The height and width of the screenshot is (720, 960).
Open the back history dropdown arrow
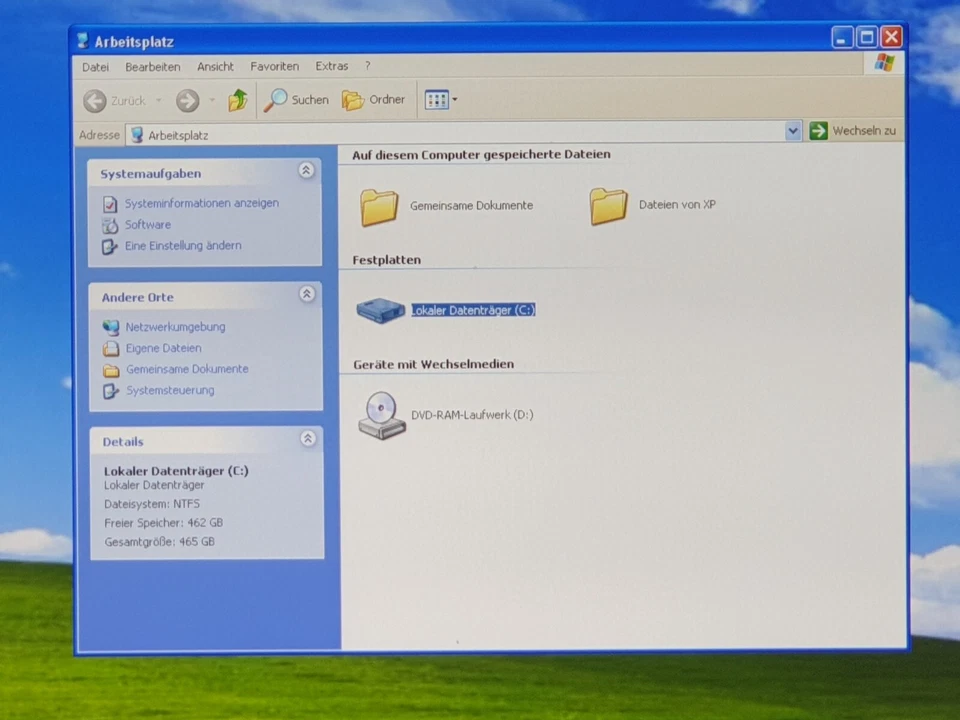pyautogui.click(x=159, y=100)
